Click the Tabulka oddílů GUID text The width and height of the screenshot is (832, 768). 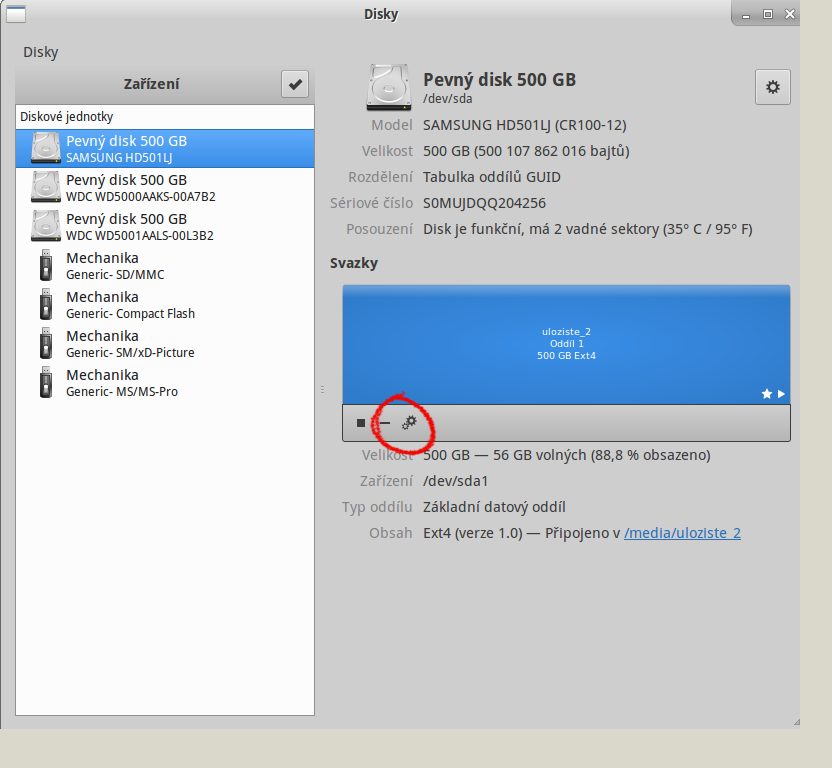pos(492,177)
